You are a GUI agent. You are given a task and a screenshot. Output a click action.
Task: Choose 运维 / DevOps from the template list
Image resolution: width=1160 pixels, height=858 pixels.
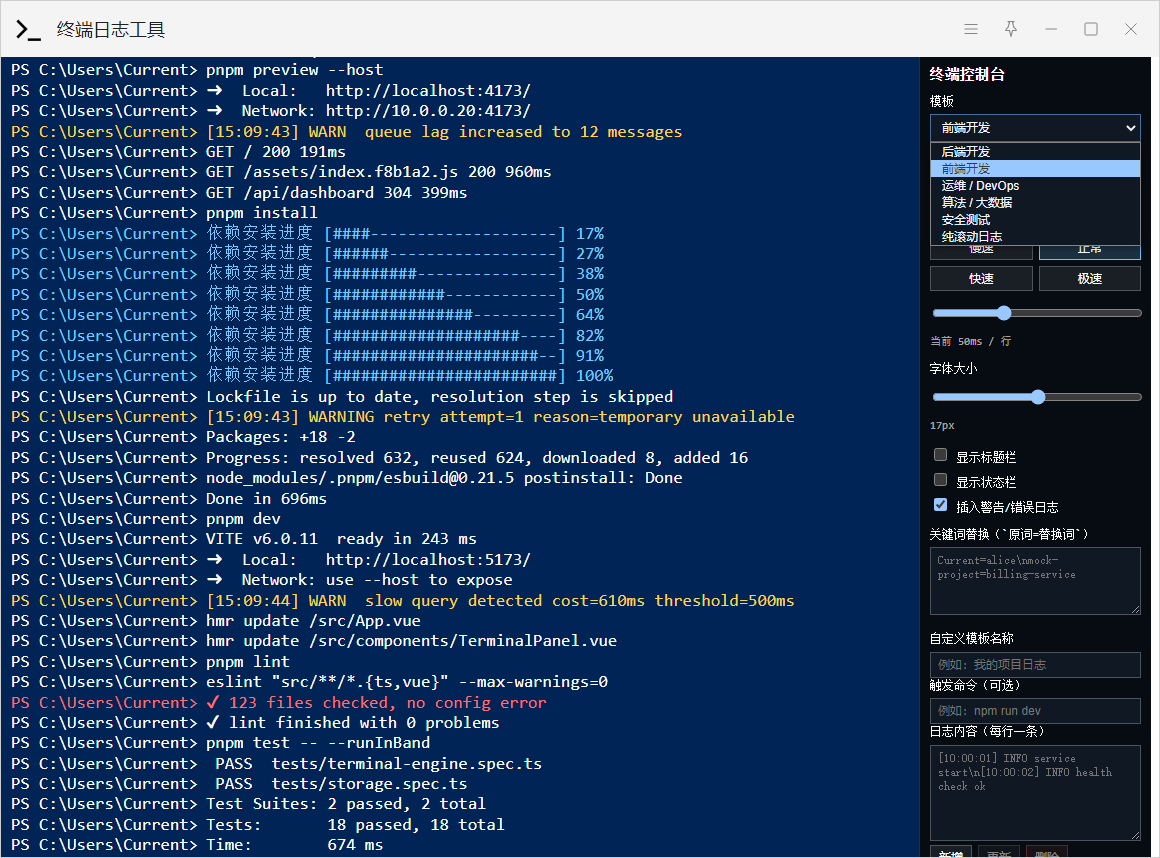(980, 186)
